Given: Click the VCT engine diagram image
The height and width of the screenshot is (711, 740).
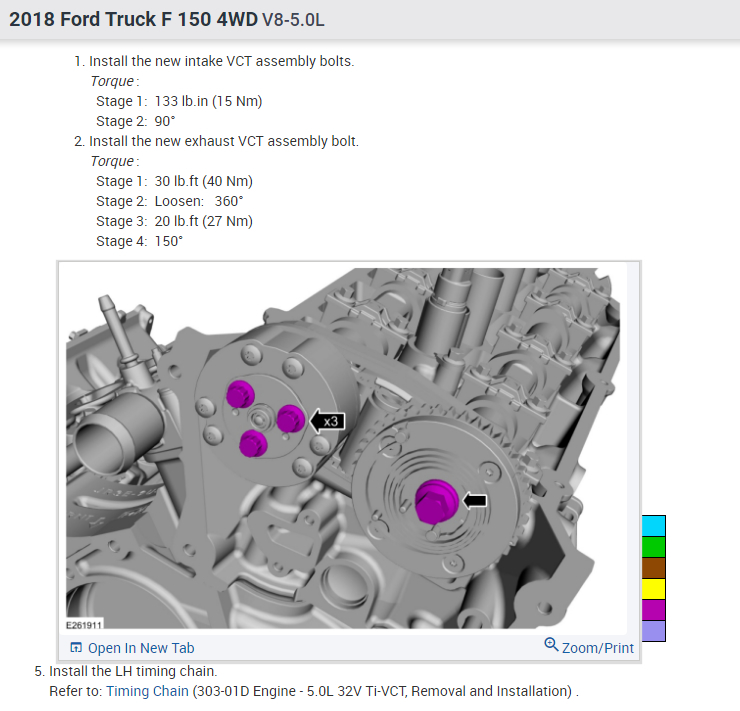Looking at the screenshot, I should point(343,448).
